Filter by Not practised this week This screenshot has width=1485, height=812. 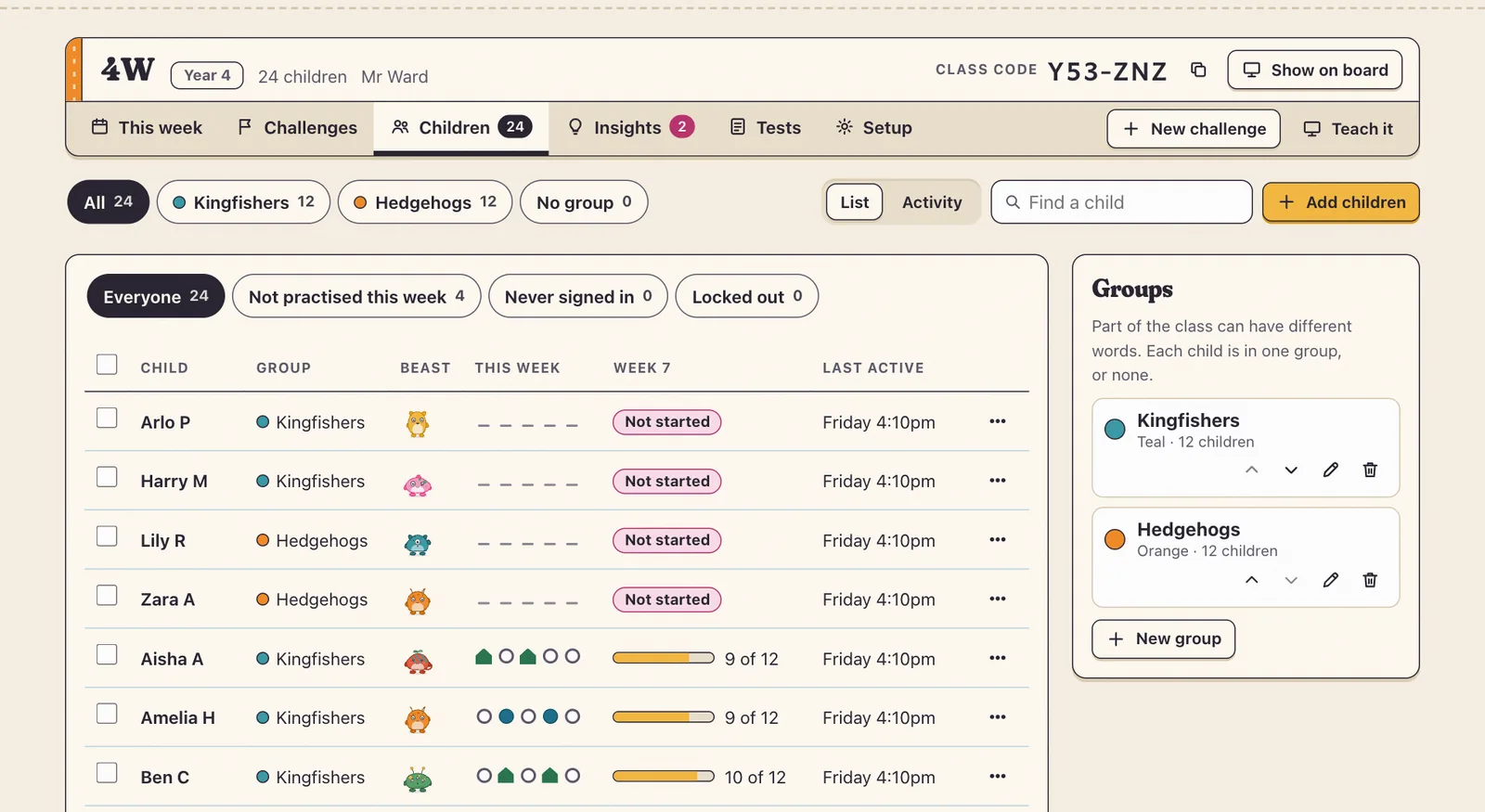356,297
